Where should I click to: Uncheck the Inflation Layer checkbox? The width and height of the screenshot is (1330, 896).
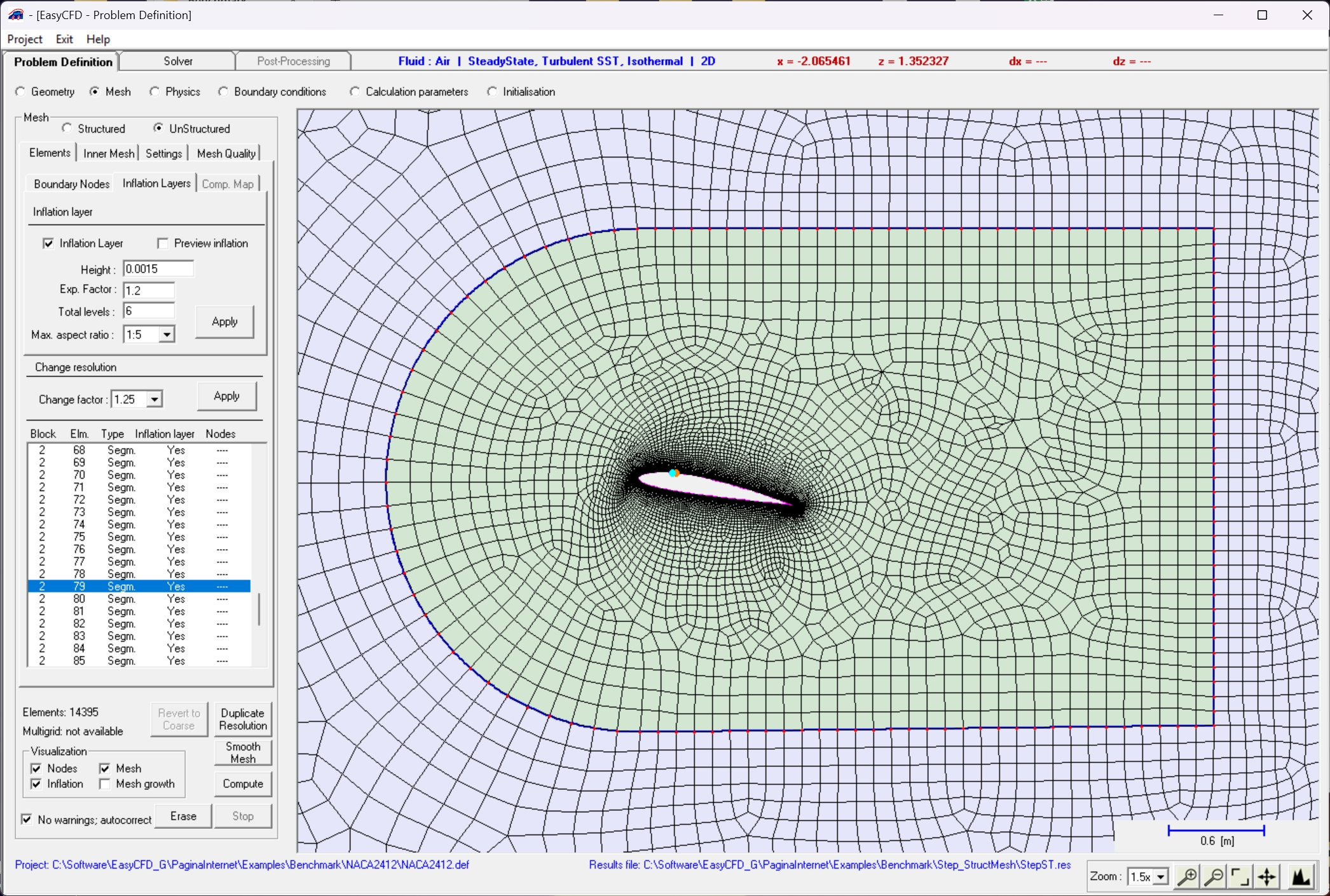click(48, 243)
